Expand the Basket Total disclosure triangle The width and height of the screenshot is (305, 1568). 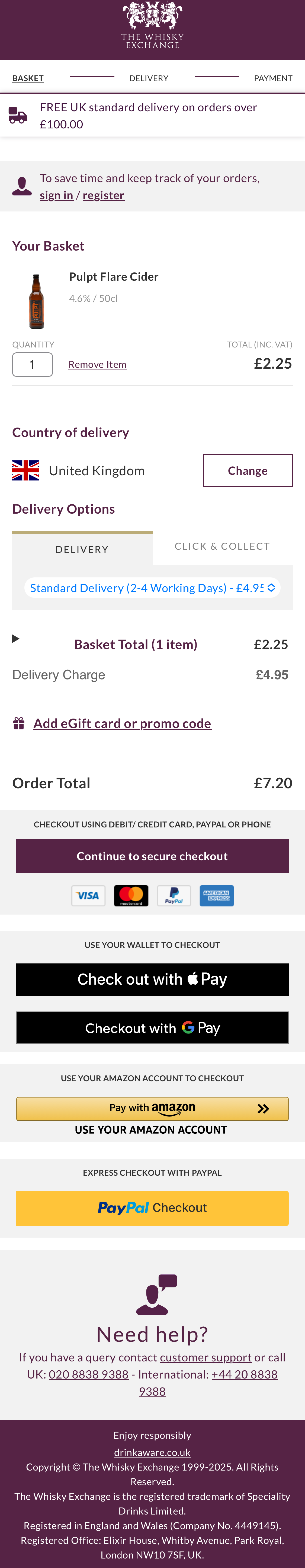[x=15, y=638]
